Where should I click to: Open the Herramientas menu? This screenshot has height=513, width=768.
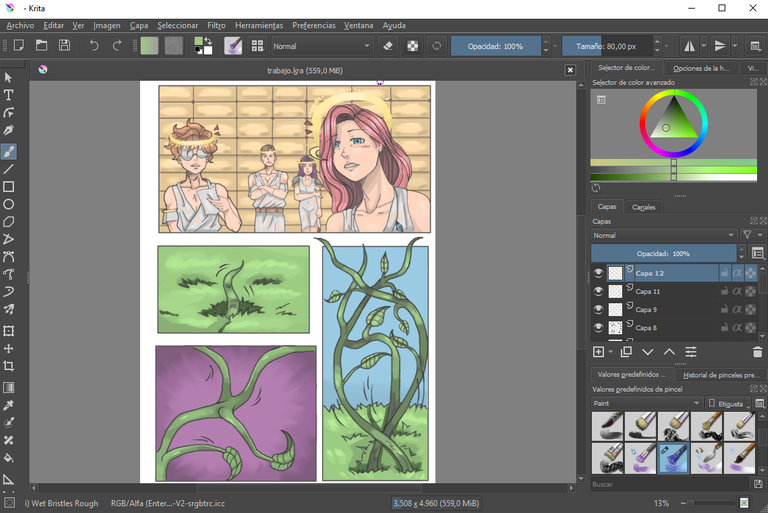[x=259, y=25]
